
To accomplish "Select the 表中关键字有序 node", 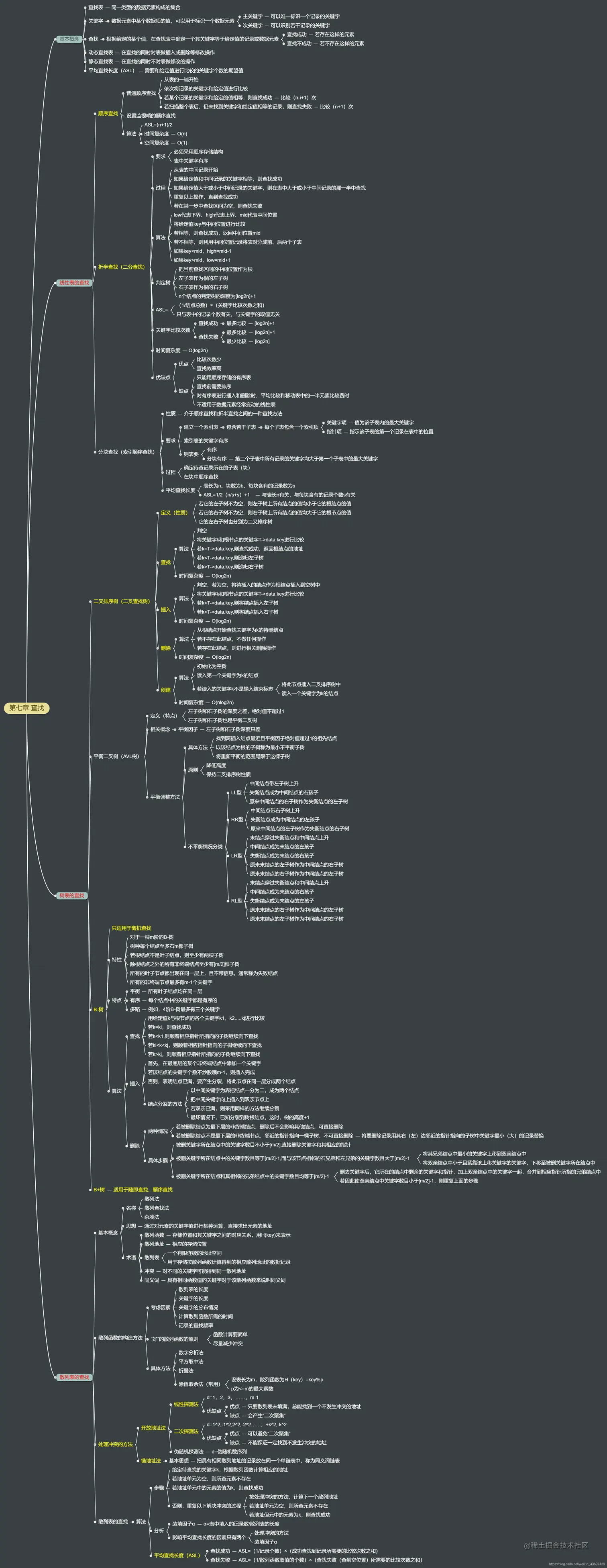I will tap(190, 161).
